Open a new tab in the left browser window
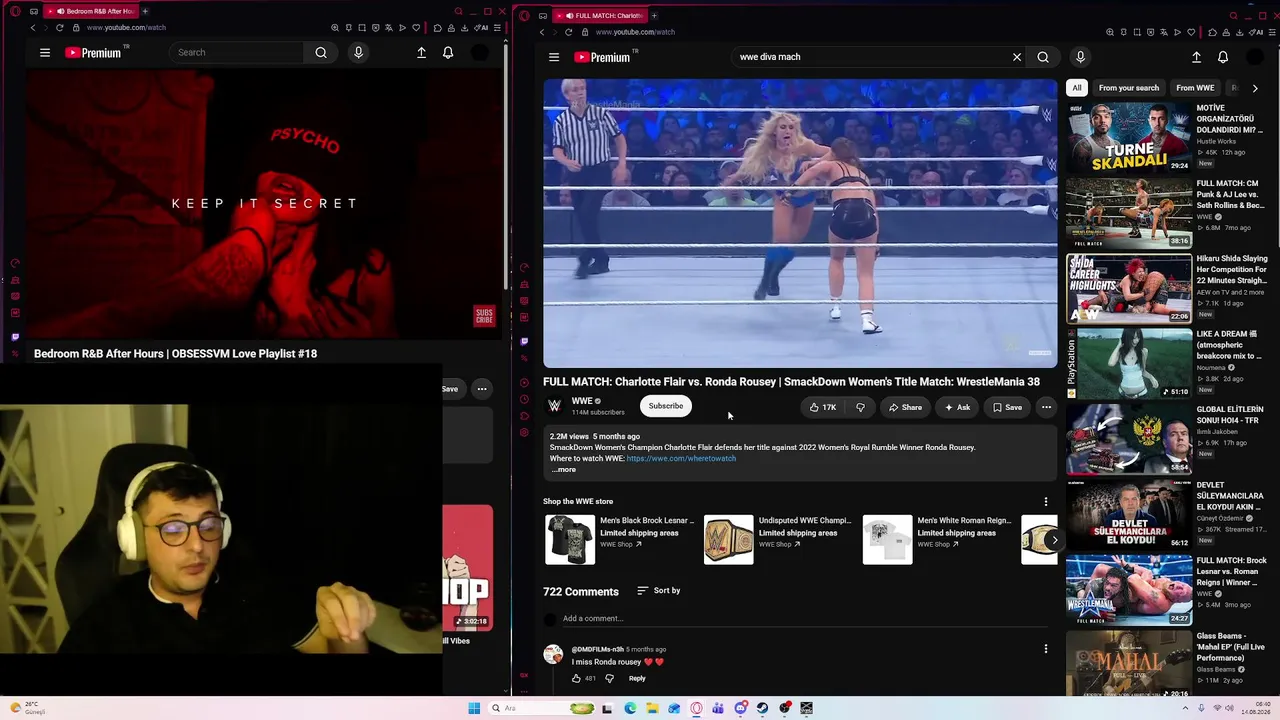This screenshot has height=720, width=1280. (145, 11)
